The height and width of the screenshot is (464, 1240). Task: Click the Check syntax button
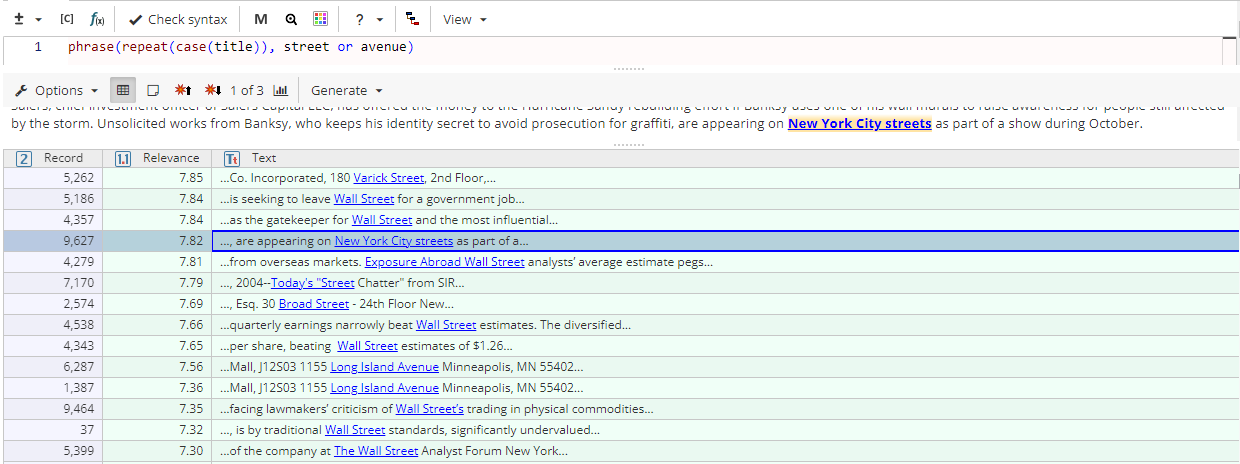[x=179, y=19]
